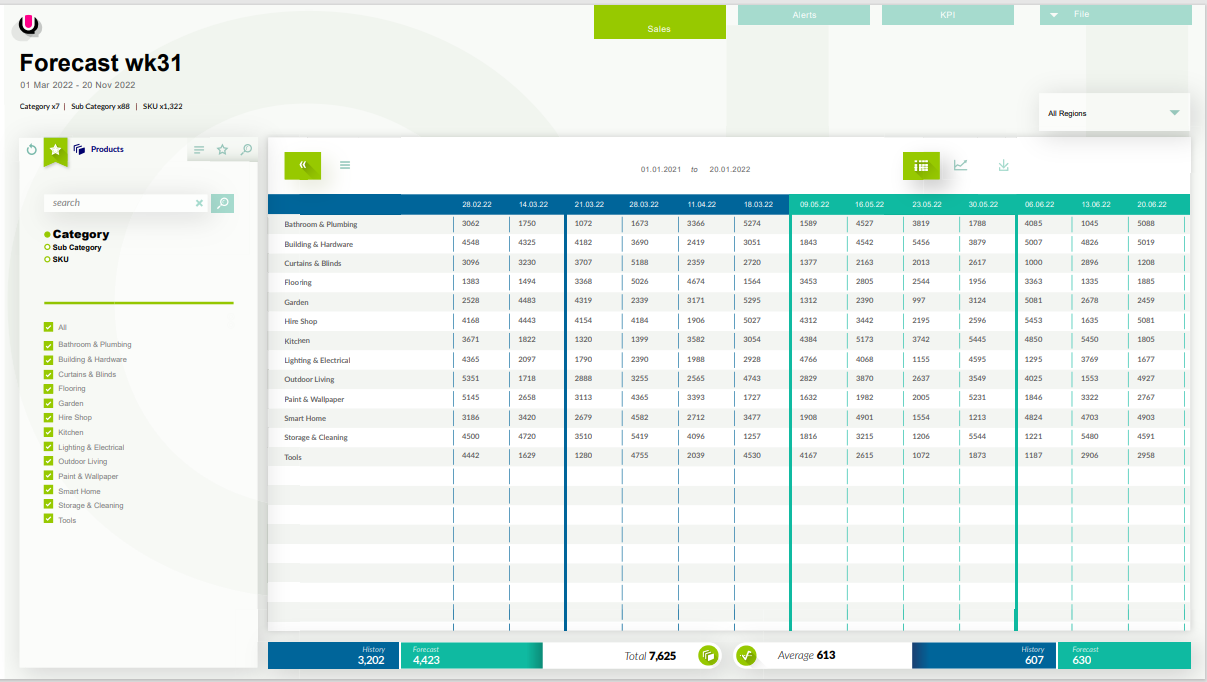Uncheck the Outdoor Living checkbox
Screen dimensions: 1207x682
(x=48, y=461)
